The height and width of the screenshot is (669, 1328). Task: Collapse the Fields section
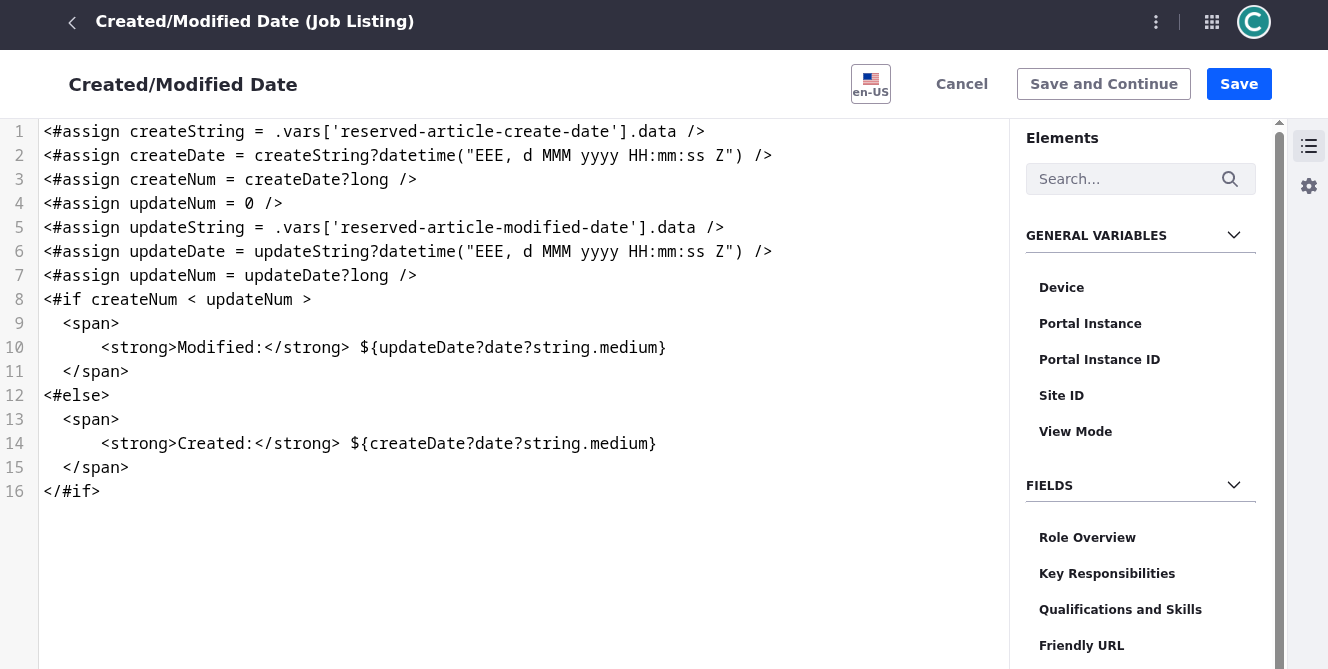[x=1234, y=486]
